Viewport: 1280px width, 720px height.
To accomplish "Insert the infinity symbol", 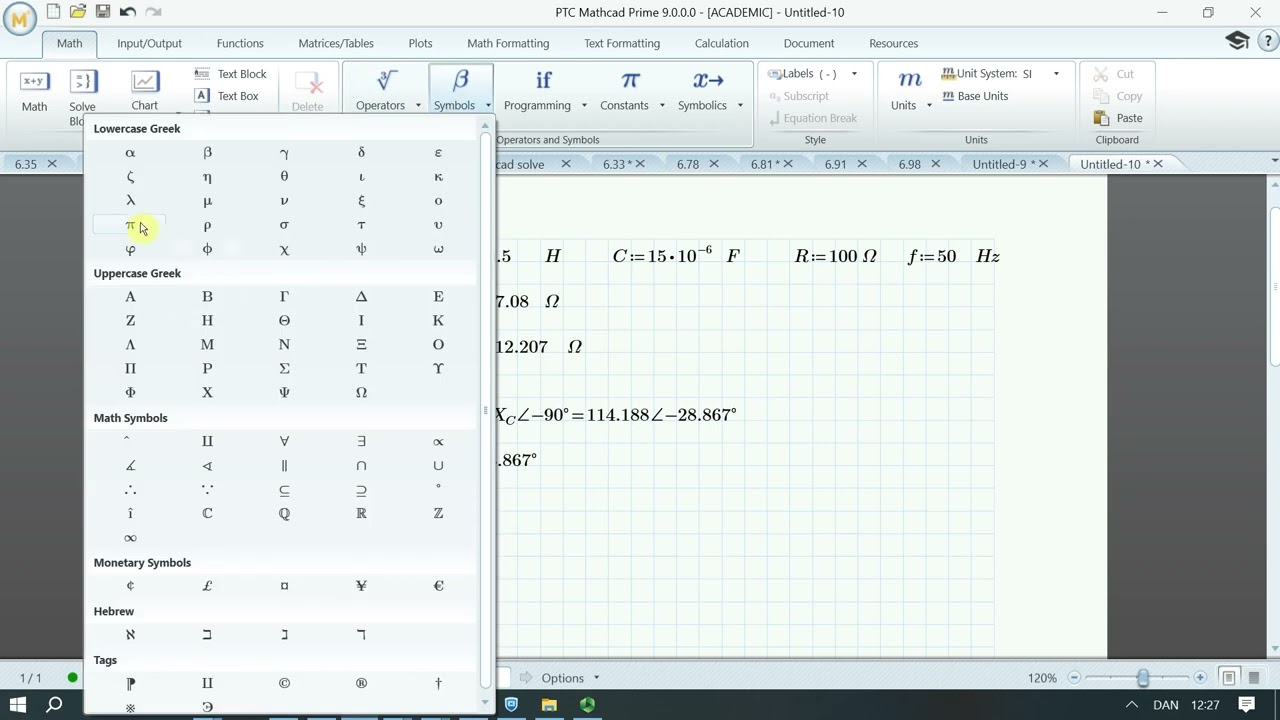I will point(130,538).
